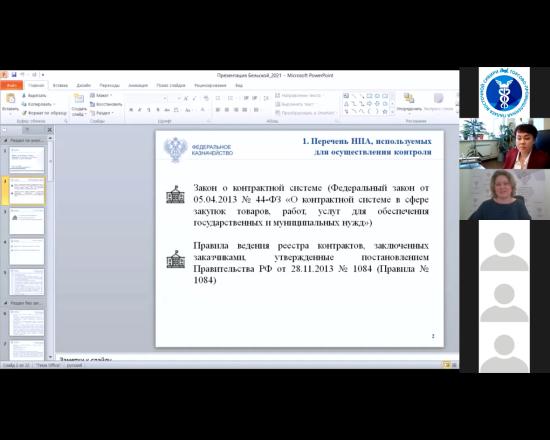Switch to the View (Вид) tab
Image resolution: width=550 pixels, height=440 pixels.
(239, 85)
